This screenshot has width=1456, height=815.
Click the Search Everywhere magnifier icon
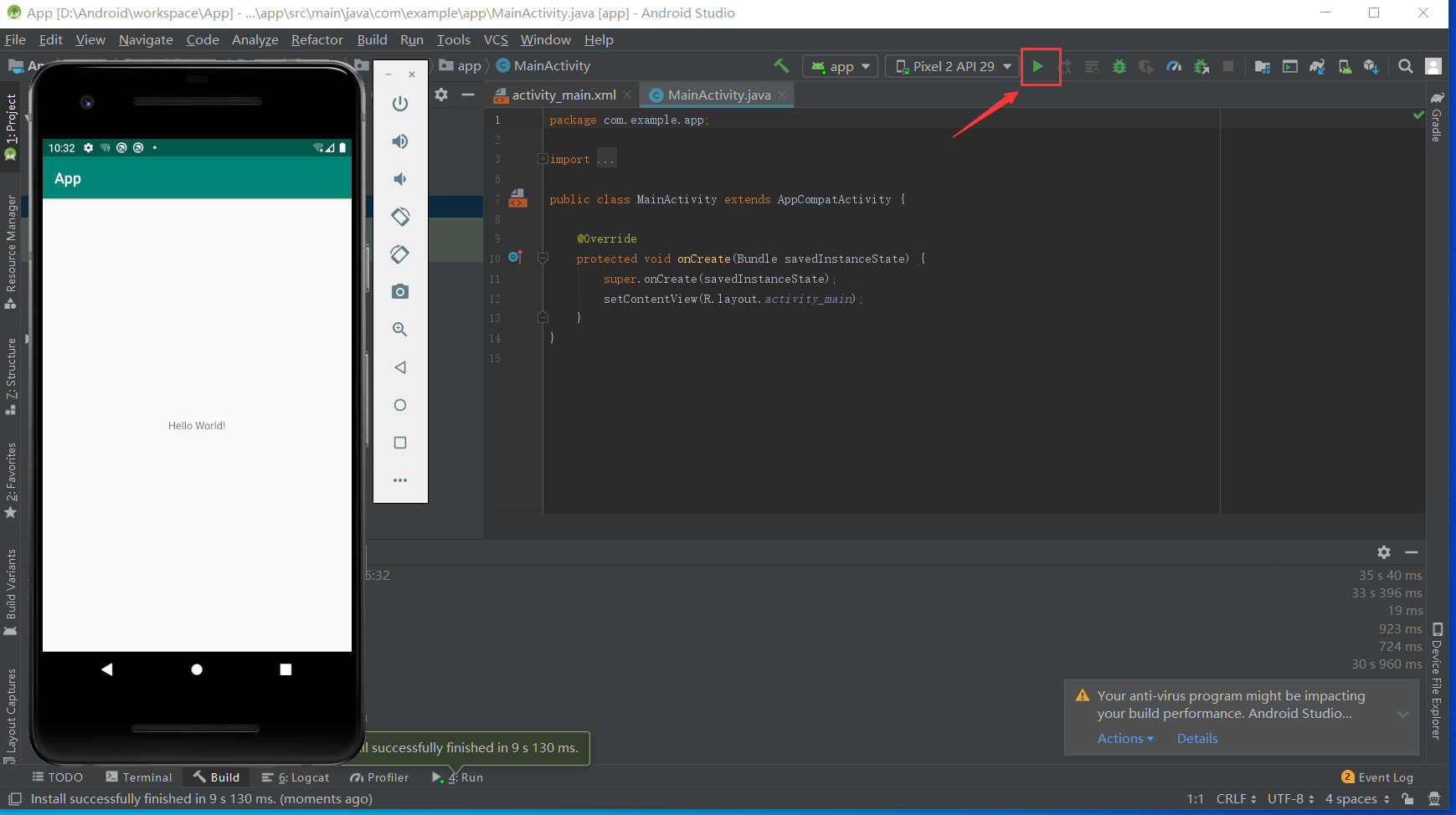click(x=1406, y=66)
